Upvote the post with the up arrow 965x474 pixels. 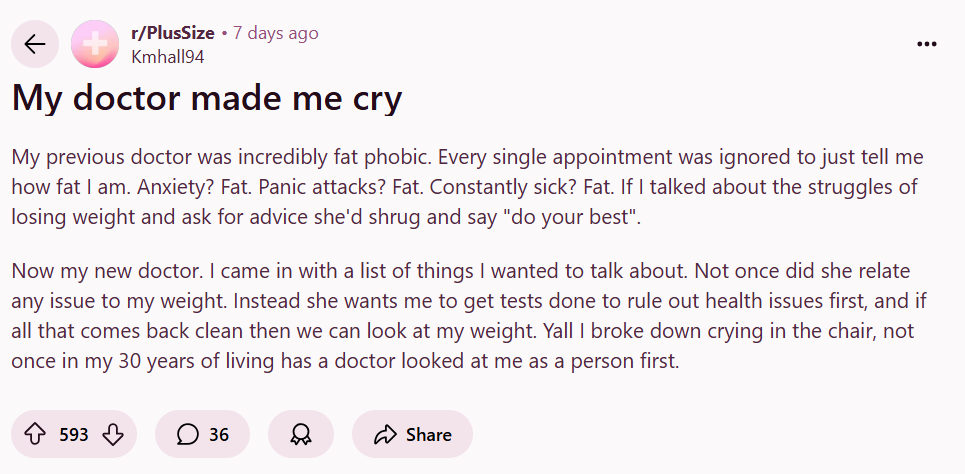(x=35, y=435)
